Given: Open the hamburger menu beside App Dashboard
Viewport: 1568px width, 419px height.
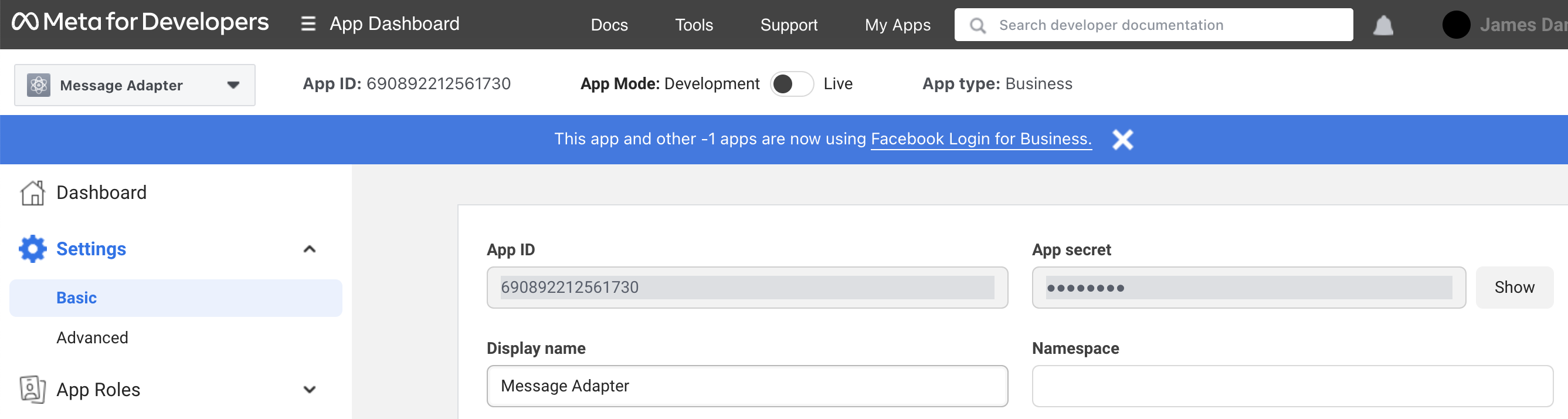Looking at the screenshot, I should (308, 23).
